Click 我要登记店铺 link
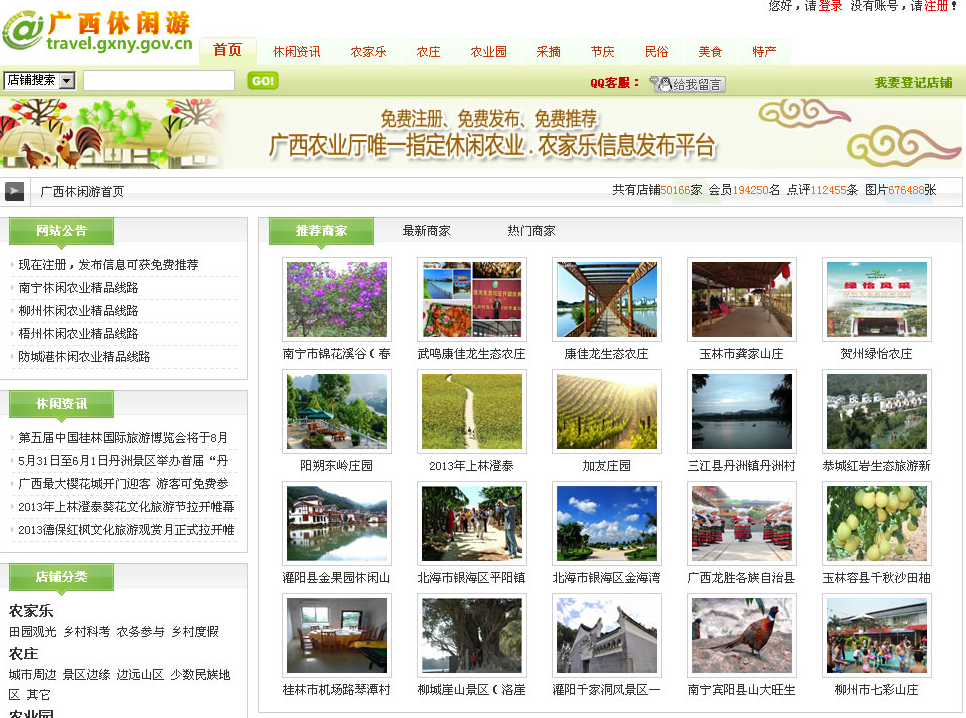 [913, 83]
